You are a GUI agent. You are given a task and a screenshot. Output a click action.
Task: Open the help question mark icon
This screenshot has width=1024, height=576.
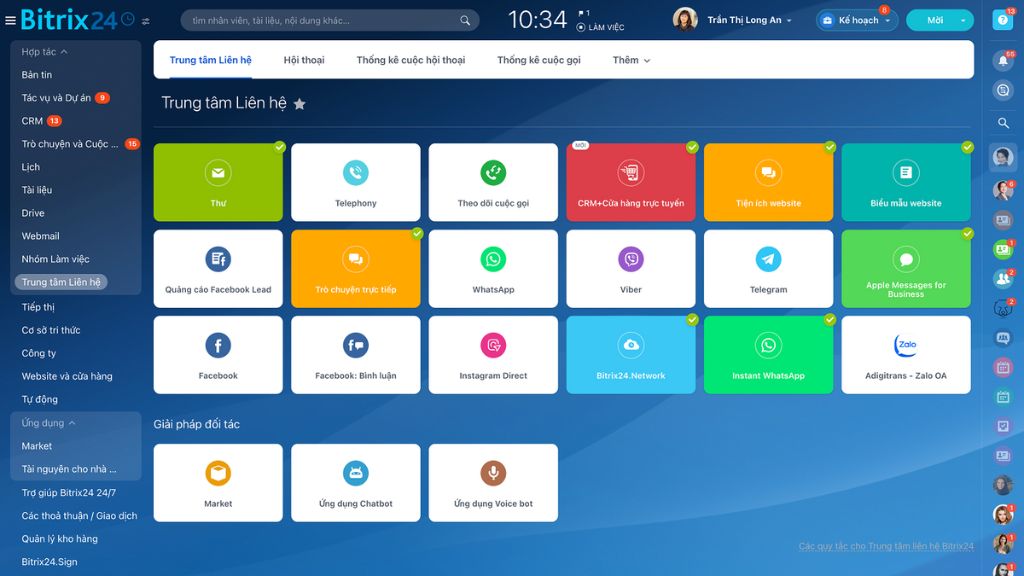[x=1002, y=20]
